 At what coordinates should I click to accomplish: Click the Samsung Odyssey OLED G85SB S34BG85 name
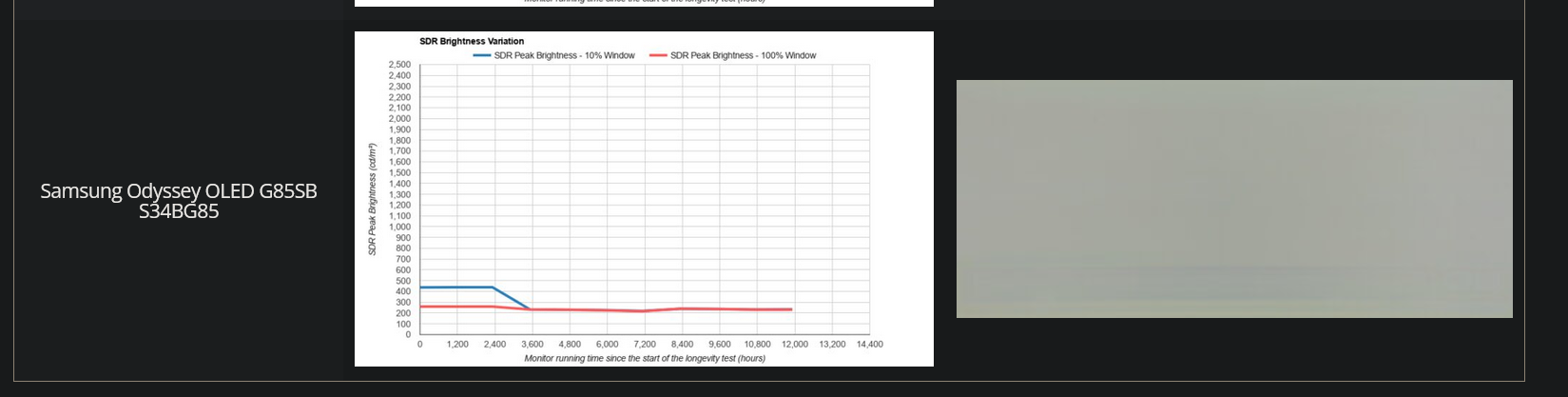tap(179, 201)
